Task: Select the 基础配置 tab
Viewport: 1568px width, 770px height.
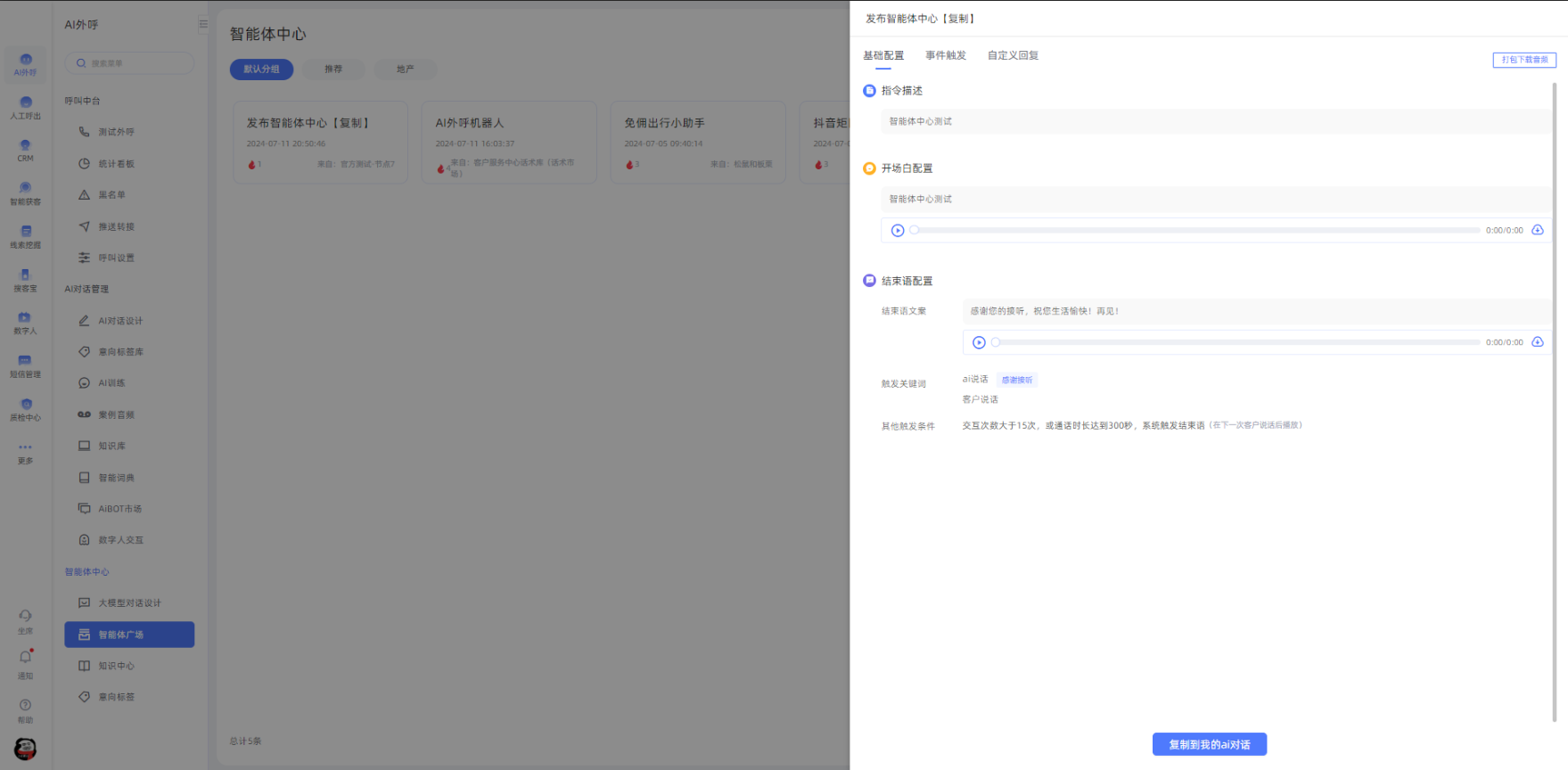Action: pyautogui.click(x=883, y=55)
